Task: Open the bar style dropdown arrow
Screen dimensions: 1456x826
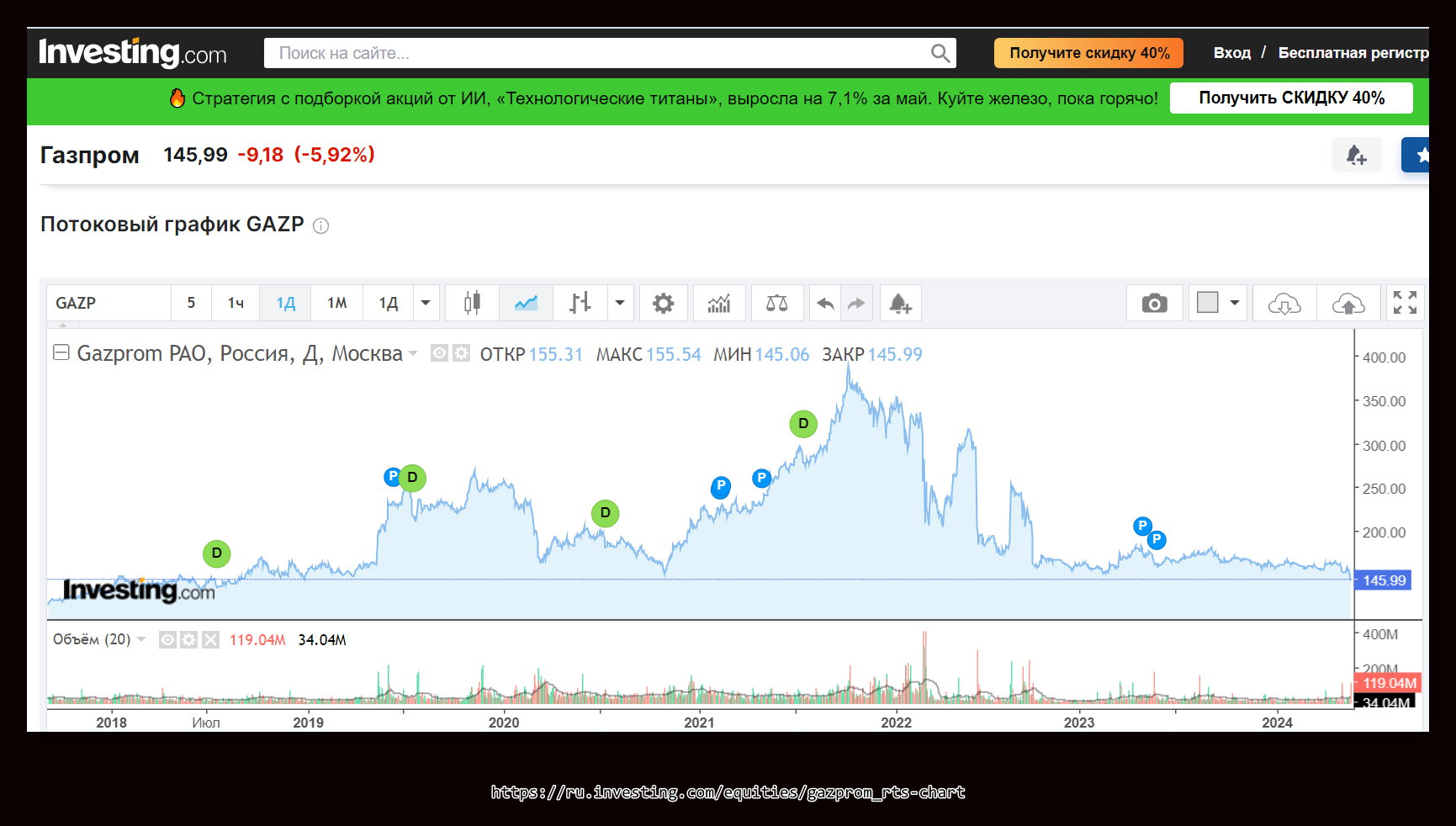Action: (620, 303)
